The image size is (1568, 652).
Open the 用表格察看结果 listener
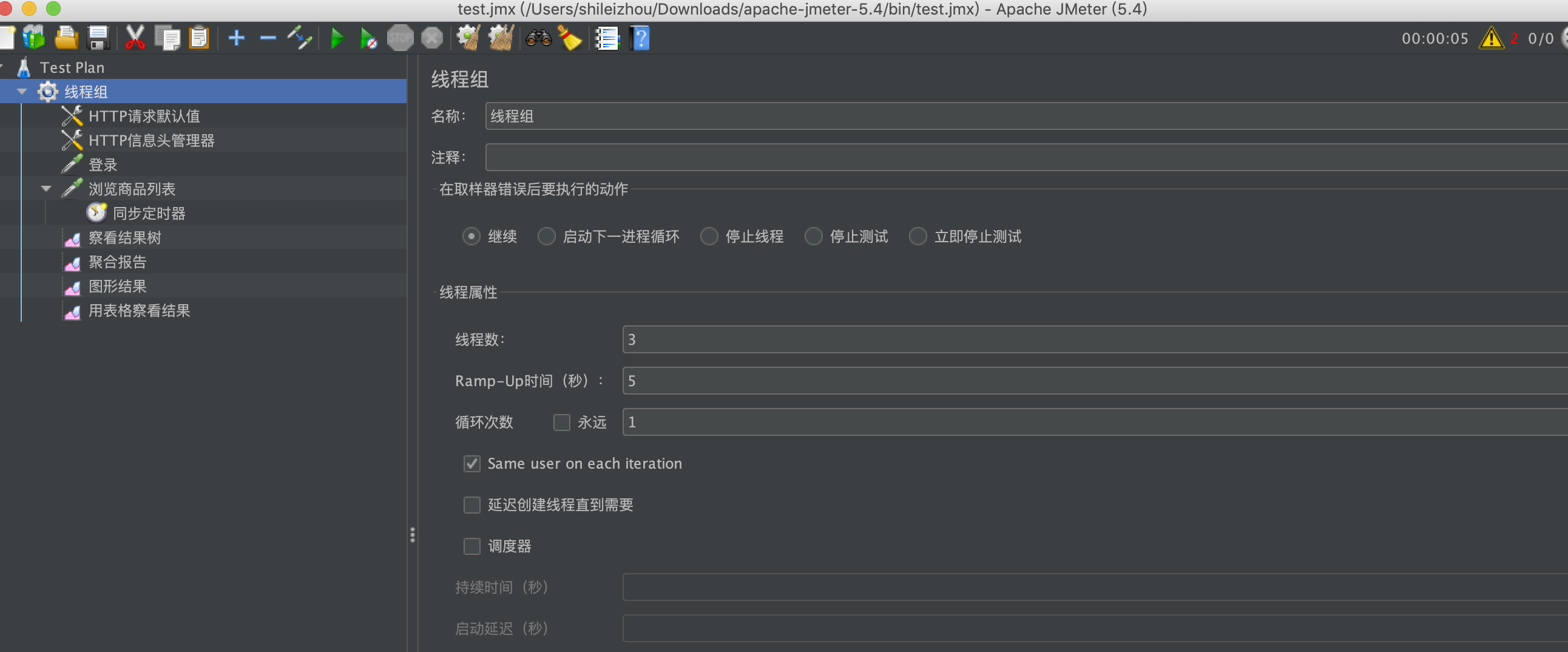pos(139,310)
